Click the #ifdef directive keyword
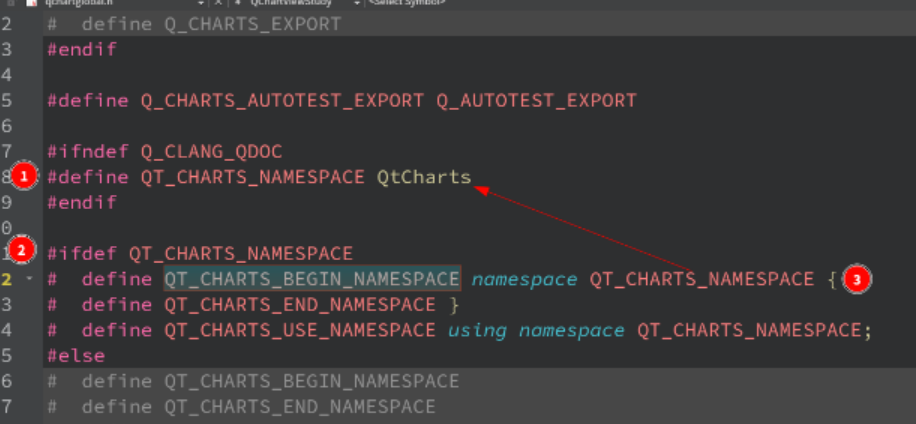Image resolution: width=916 pixels, height=424 pixels. tap(82, 253)
